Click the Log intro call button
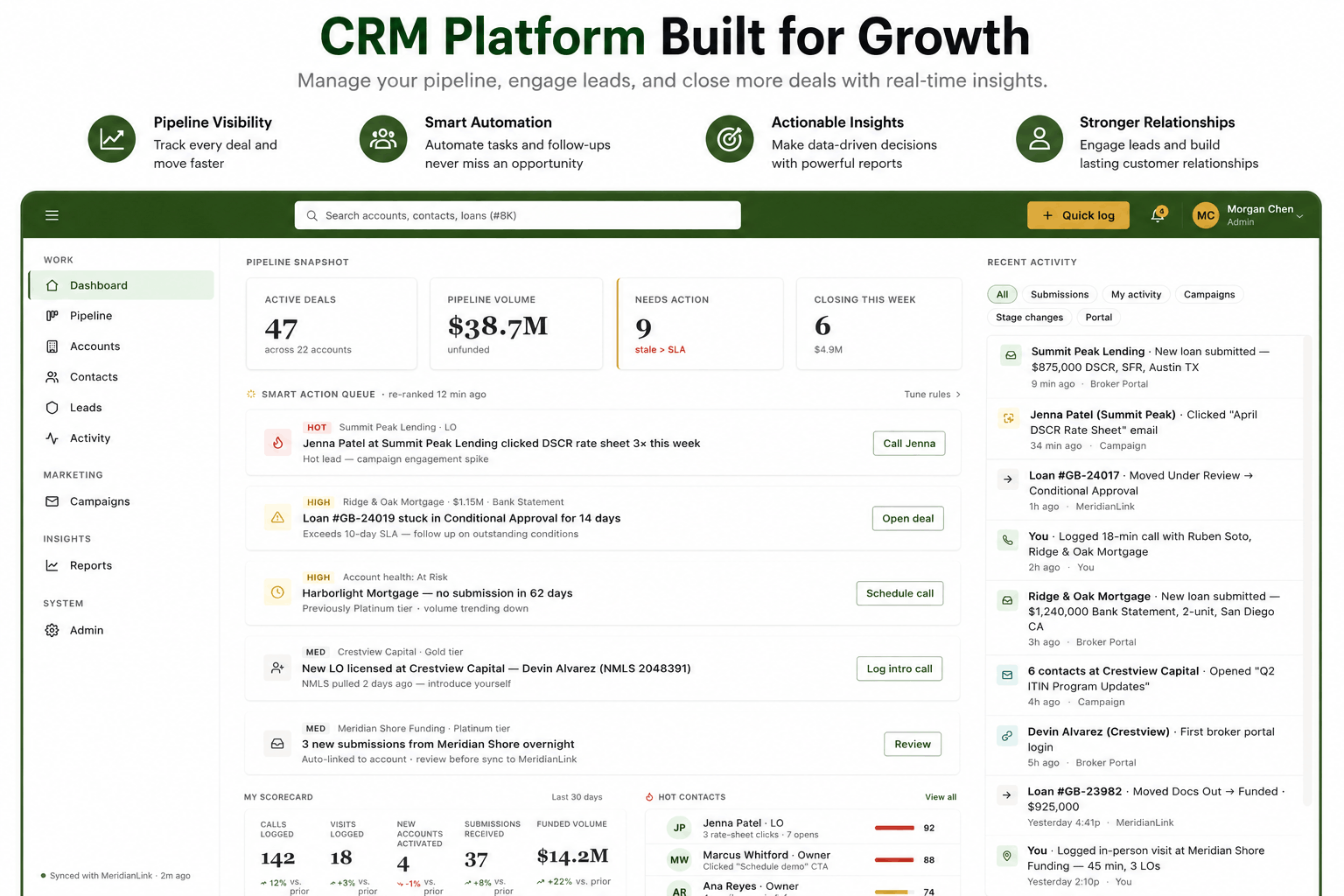Viewport: 1344px width, 896px height. pos(899,668)
